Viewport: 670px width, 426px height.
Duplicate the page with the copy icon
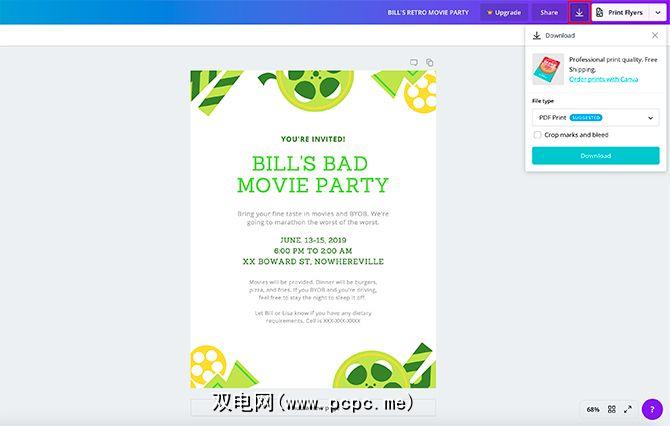429,62
